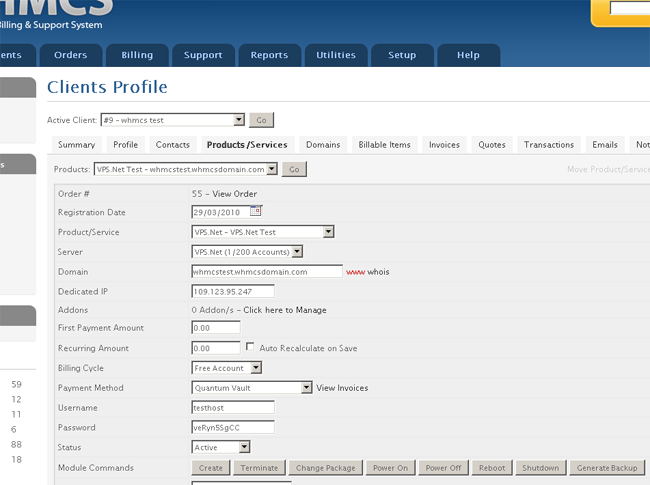Screen dimensions: 650x485
Task: Click Go next to Active Client
Action: coord(262,120)
